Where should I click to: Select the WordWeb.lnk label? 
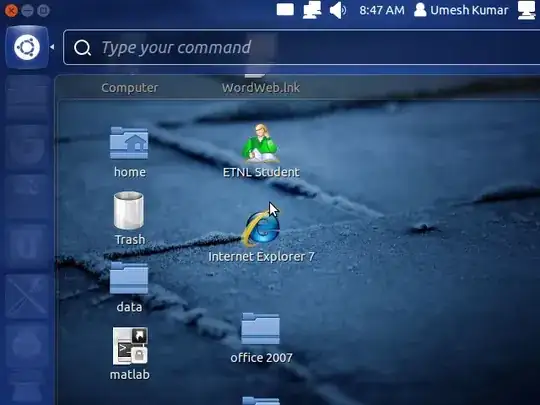[x=261, y=87]
